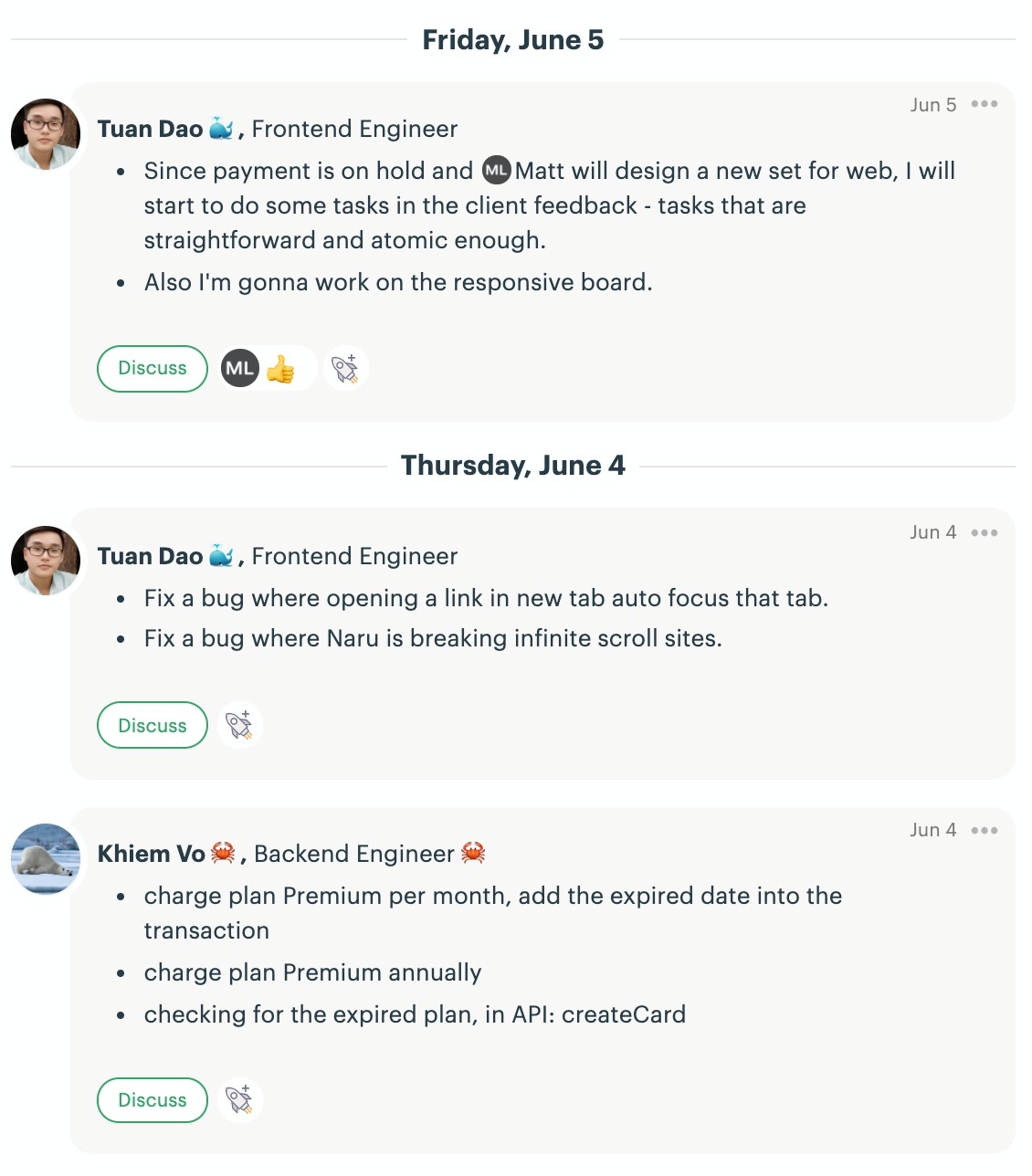Click Discuss on the bug fix post

[x=153, y=725]
